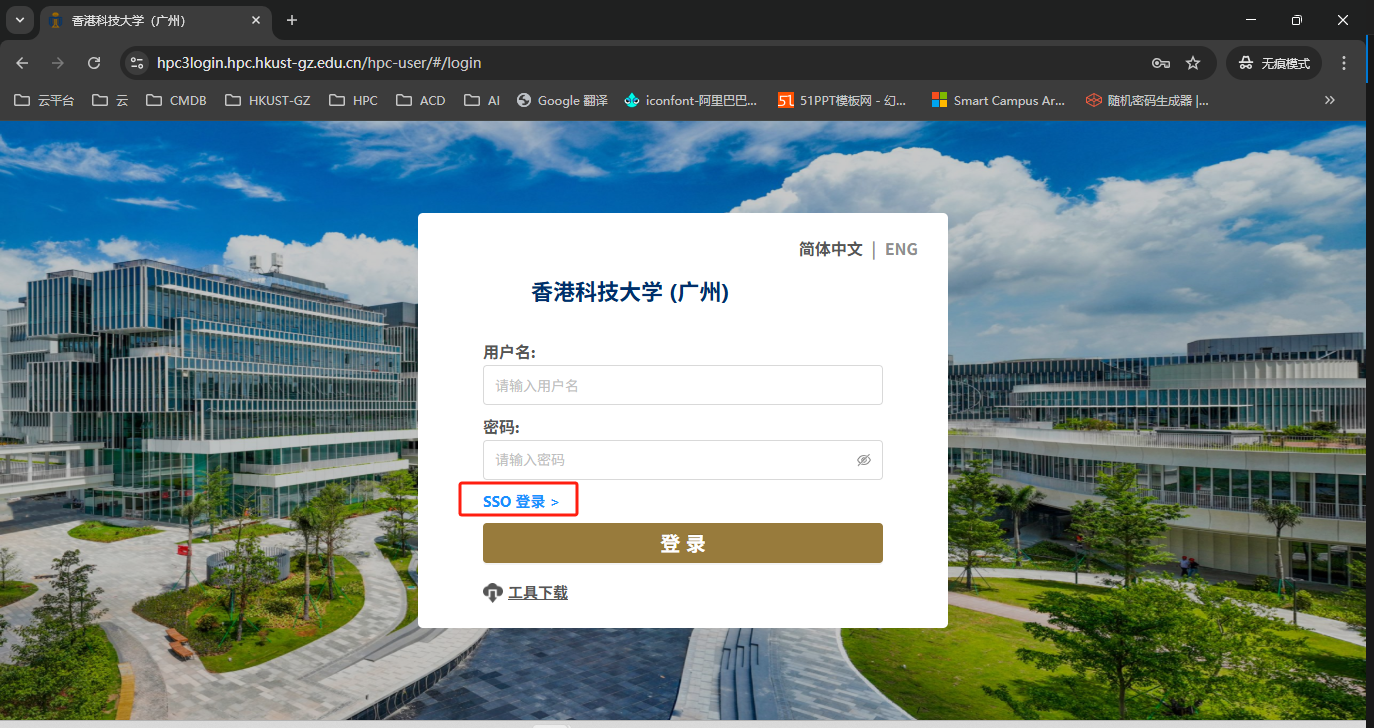
Task: Click the saved passwords key icon
Action: [x=1160, y=63]
